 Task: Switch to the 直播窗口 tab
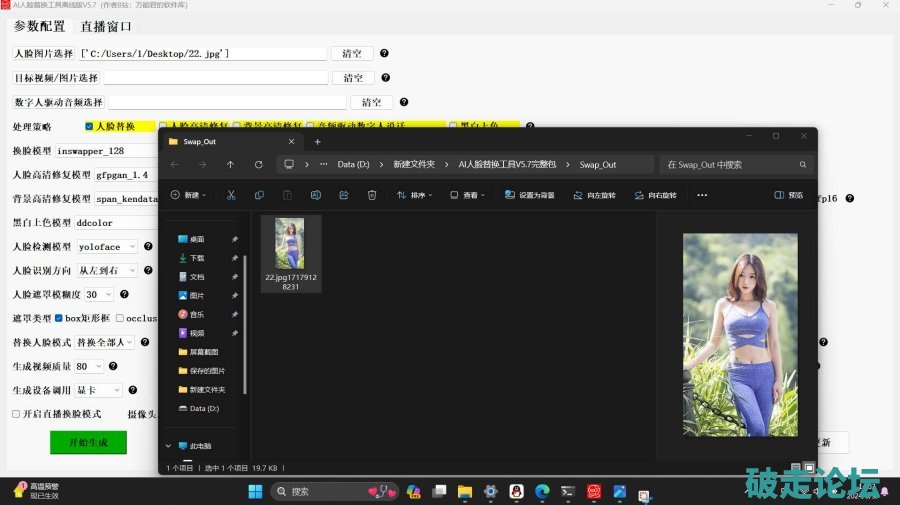point(107,27)
